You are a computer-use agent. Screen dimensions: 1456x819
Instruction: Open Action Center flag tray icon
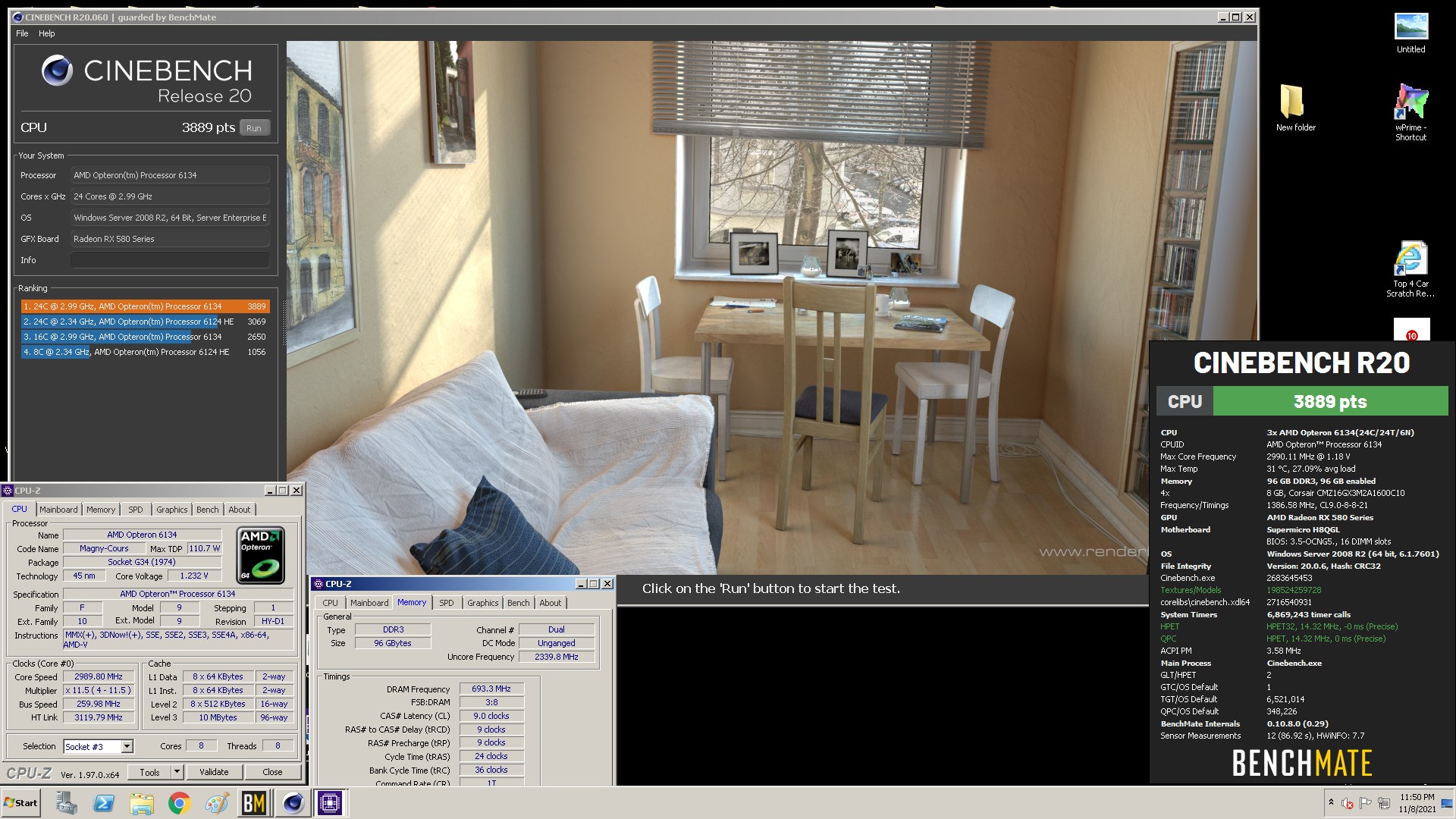pyautogui.click(x=1366, y=803)
